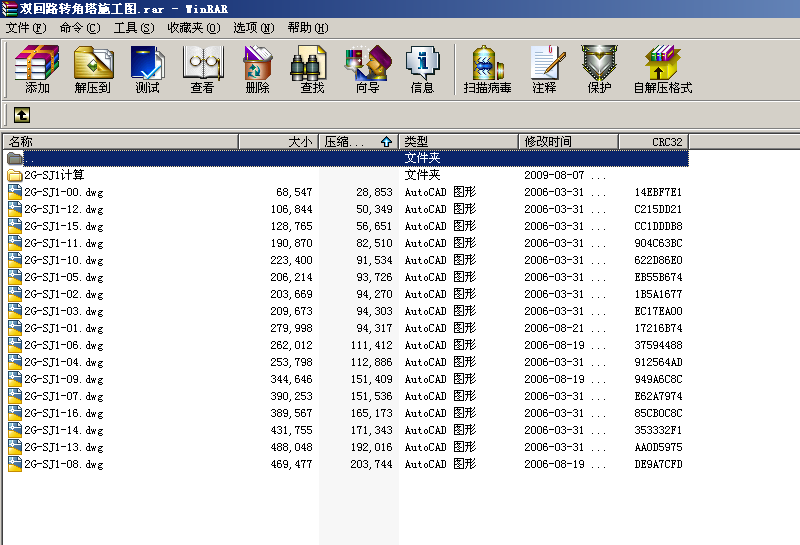Select file name 2G-SJ1-07.dwg
Screen dimensions: 800x545
tap(64, 396)
